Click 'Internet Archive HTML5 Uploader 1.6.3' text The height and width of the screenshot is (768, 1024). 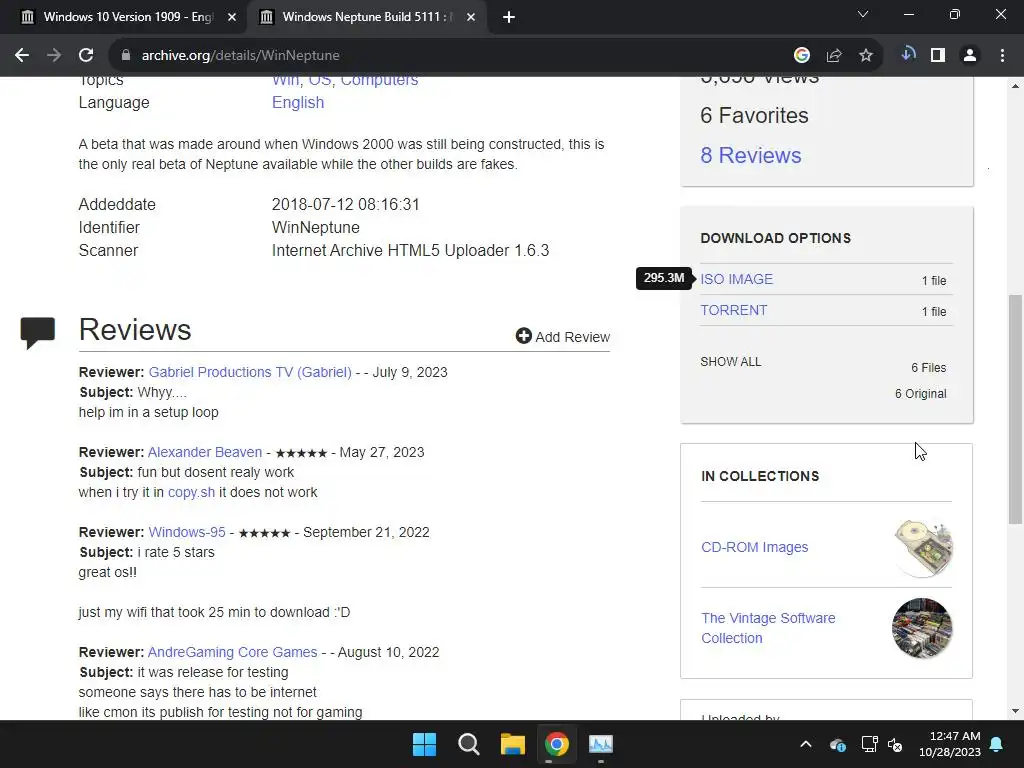coord(410,251)
